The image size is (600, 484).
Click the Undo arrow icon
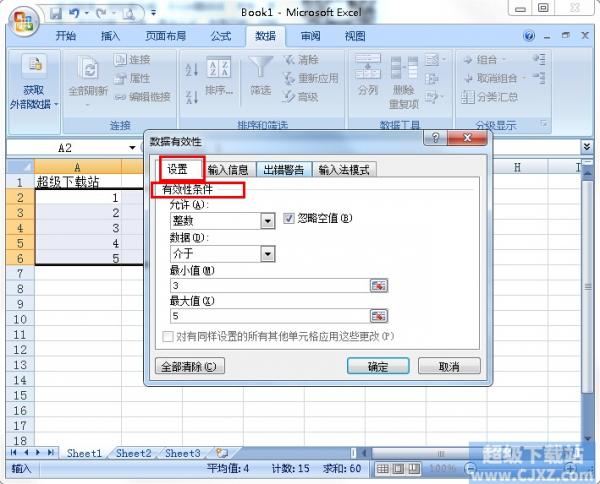pyautogui.click(x=74, y=14)
